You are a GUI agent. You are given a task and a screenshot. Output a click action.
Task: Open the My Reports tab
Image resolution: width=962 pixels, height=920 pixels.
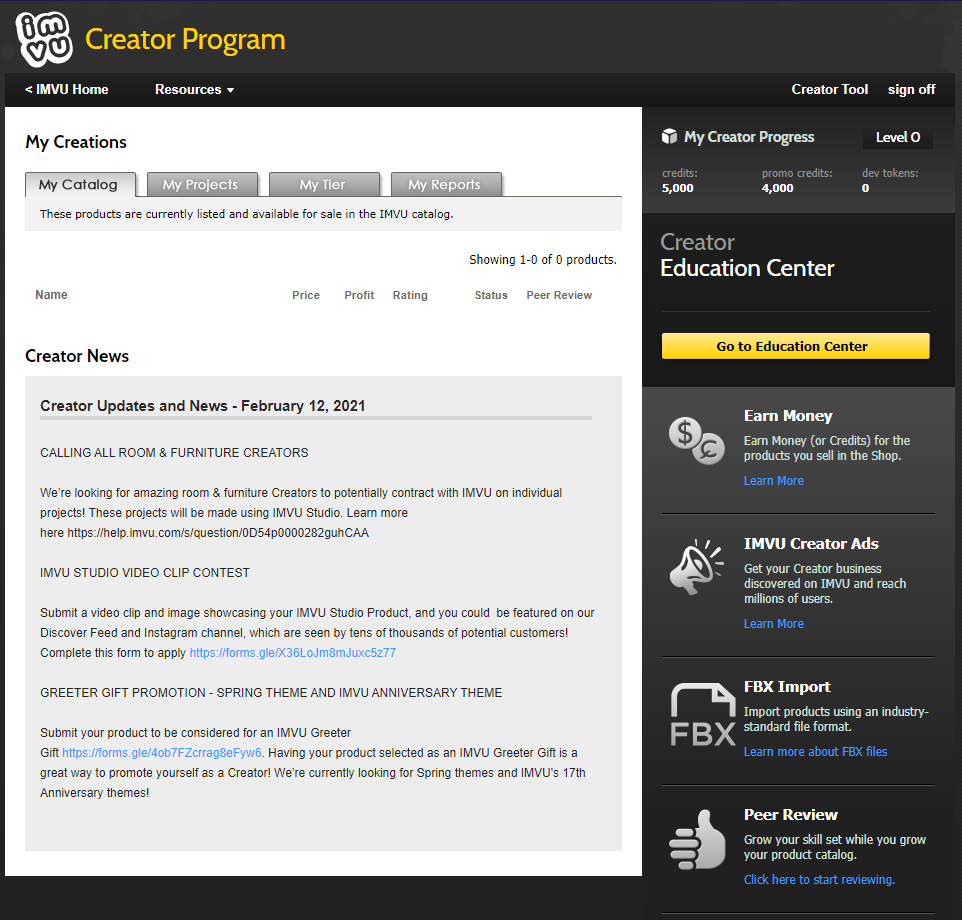(446, 185)
